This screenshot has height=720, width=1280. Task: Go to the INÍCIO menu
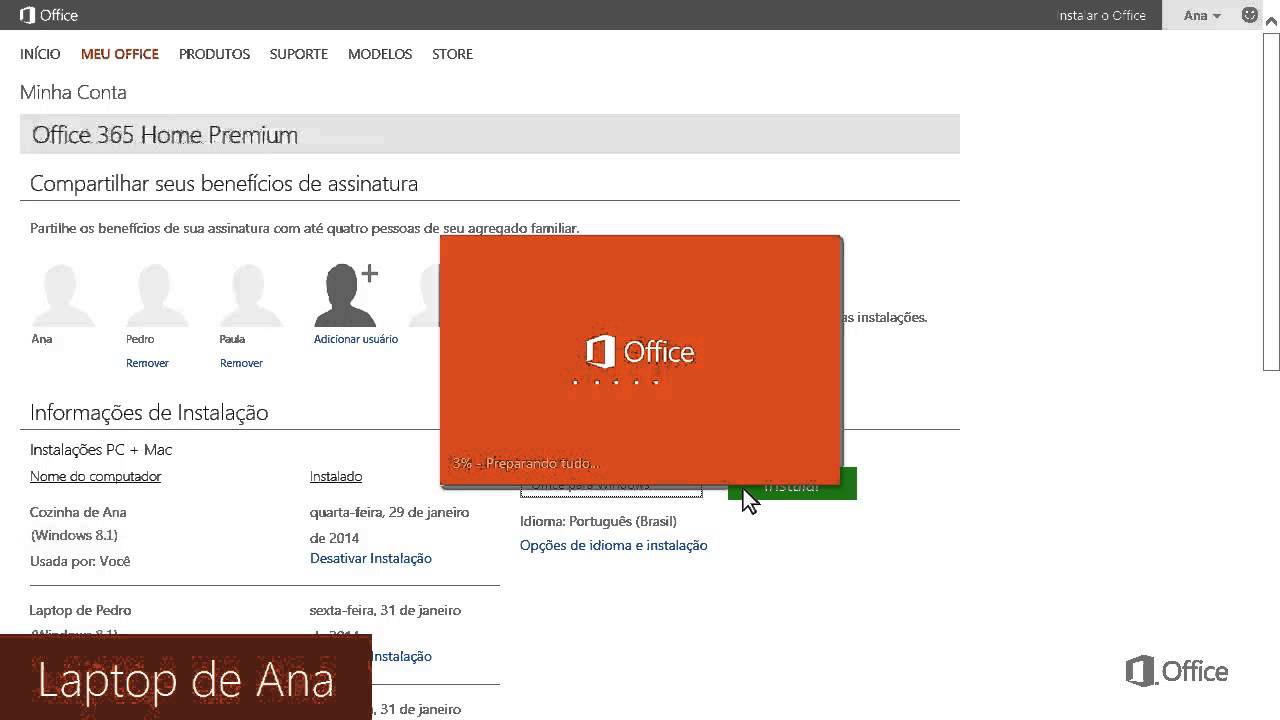coord(40,54)
